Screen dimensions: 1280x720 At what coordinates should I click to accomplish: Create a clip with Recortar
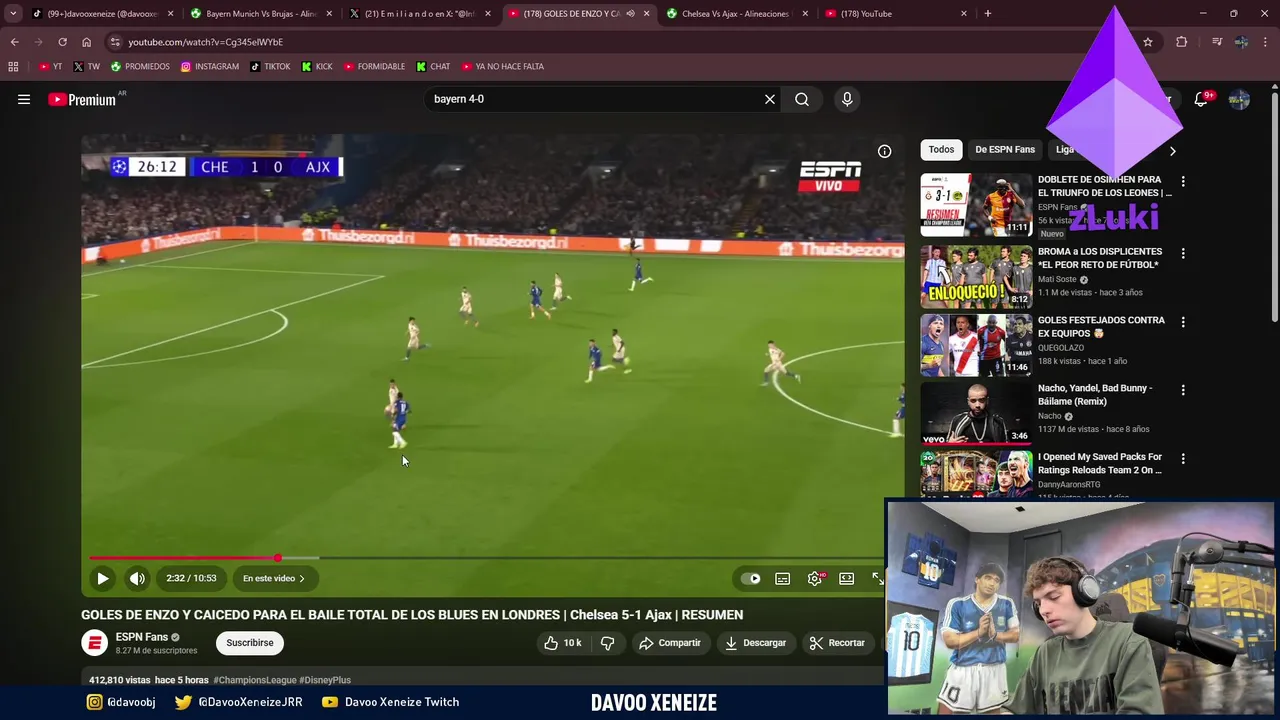click(x=837, y=643)
